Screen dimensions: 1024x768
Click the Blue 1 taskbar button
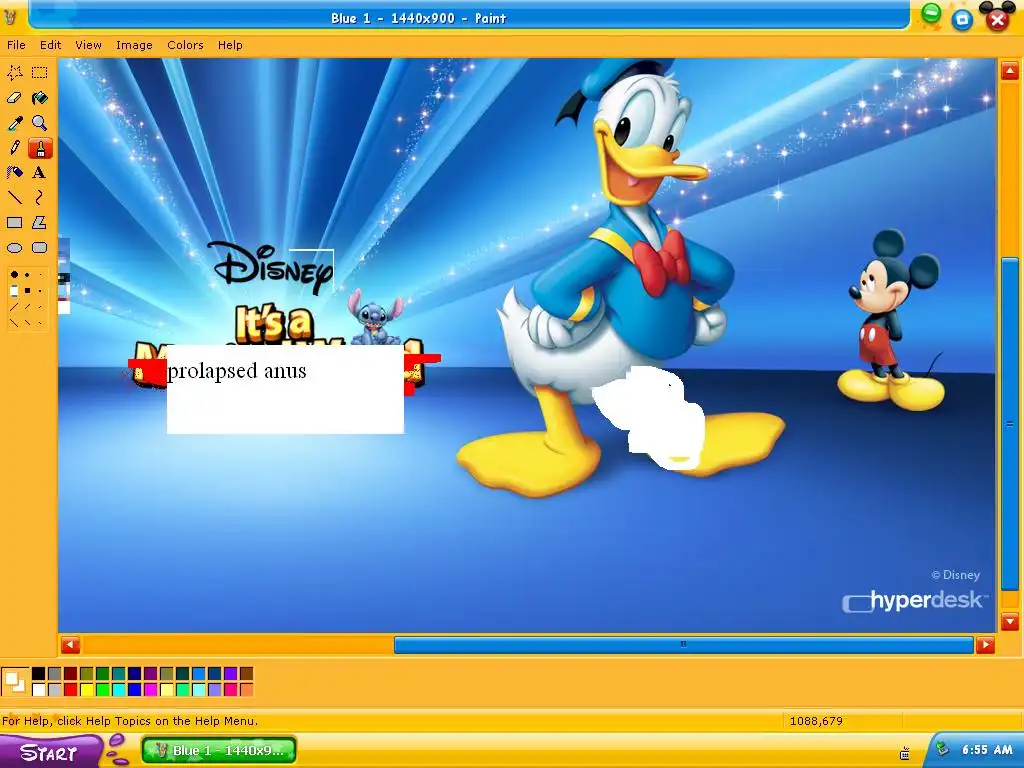coord(219,750)
